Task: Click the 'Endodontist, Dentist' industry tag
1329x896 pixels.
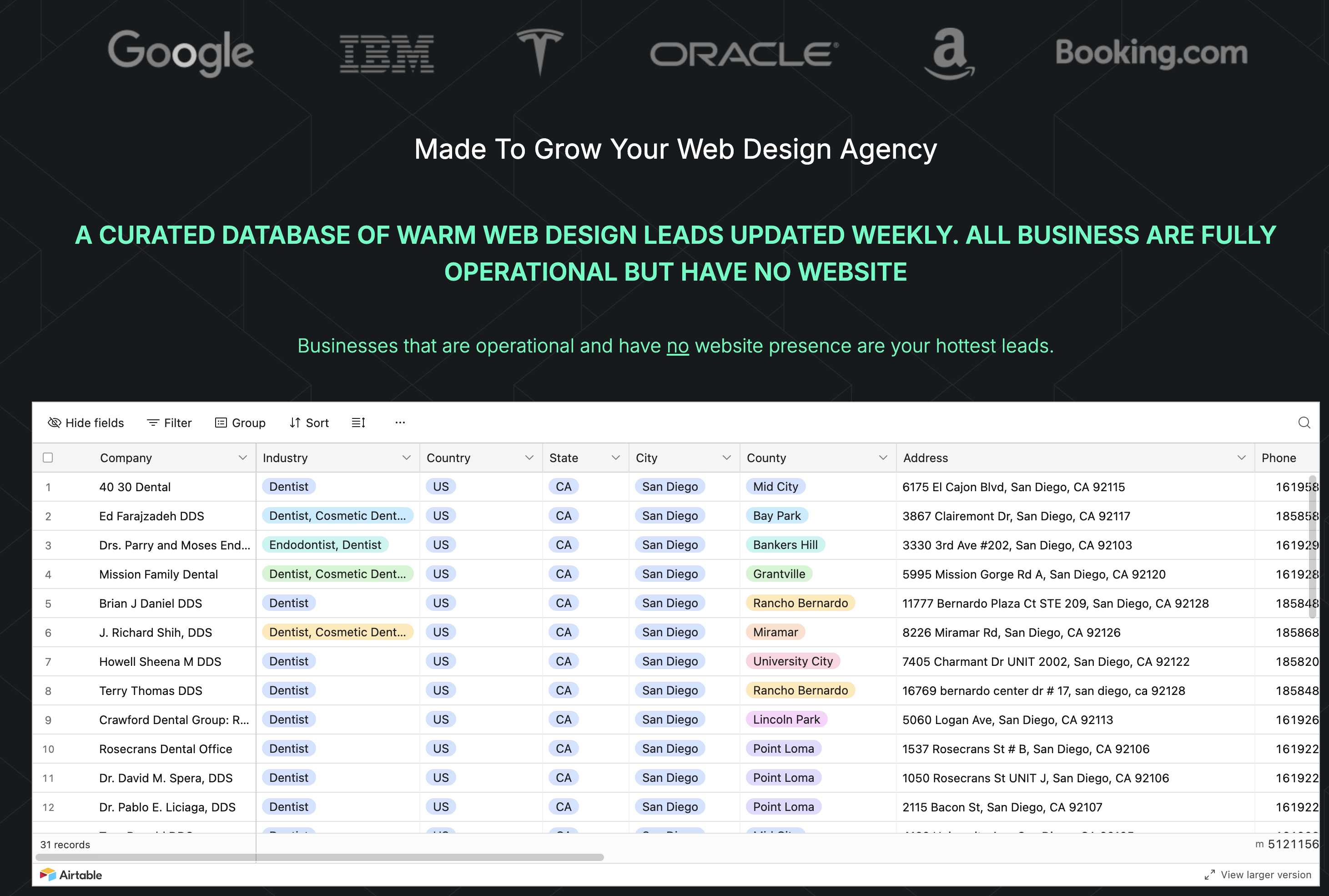Action: tap(325, 544)
